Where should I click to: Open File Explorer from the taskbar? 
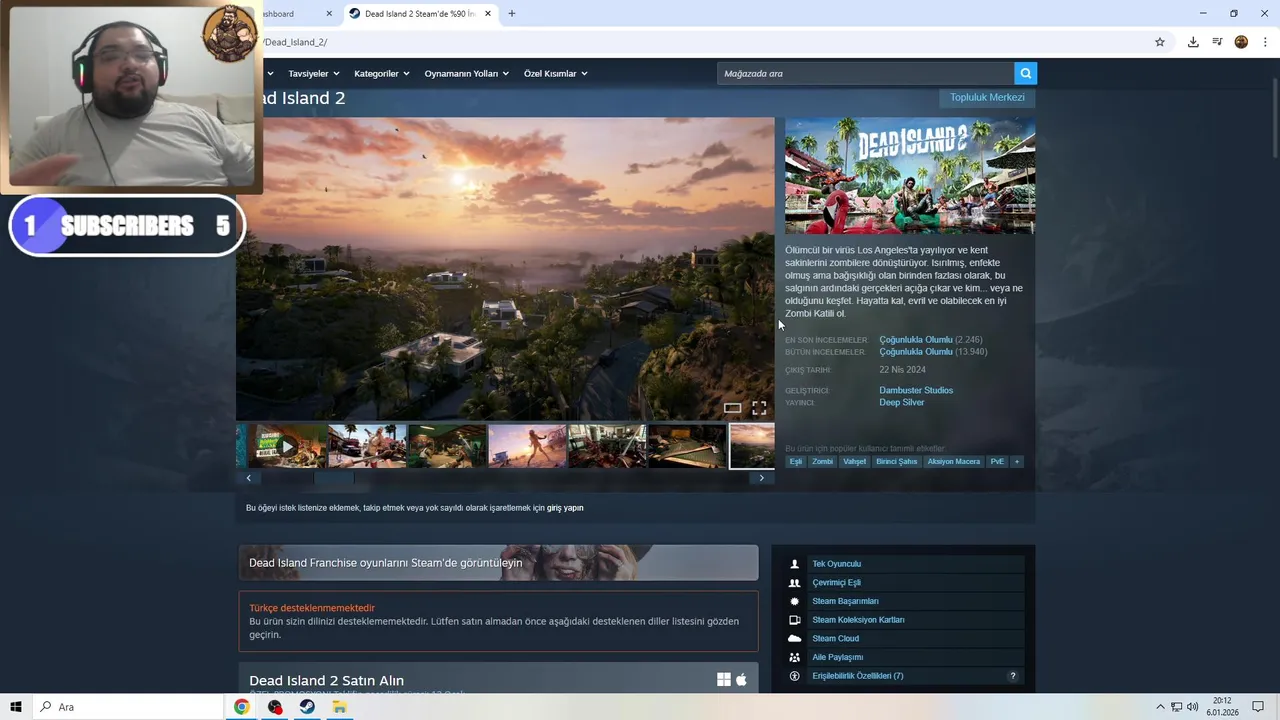point(339,707)
